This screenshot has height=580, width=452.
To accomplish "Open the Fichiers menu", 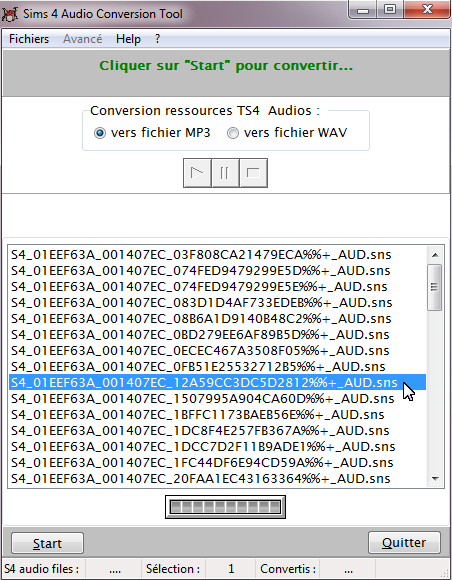I will pyautogui.click(x=29, y=39).
